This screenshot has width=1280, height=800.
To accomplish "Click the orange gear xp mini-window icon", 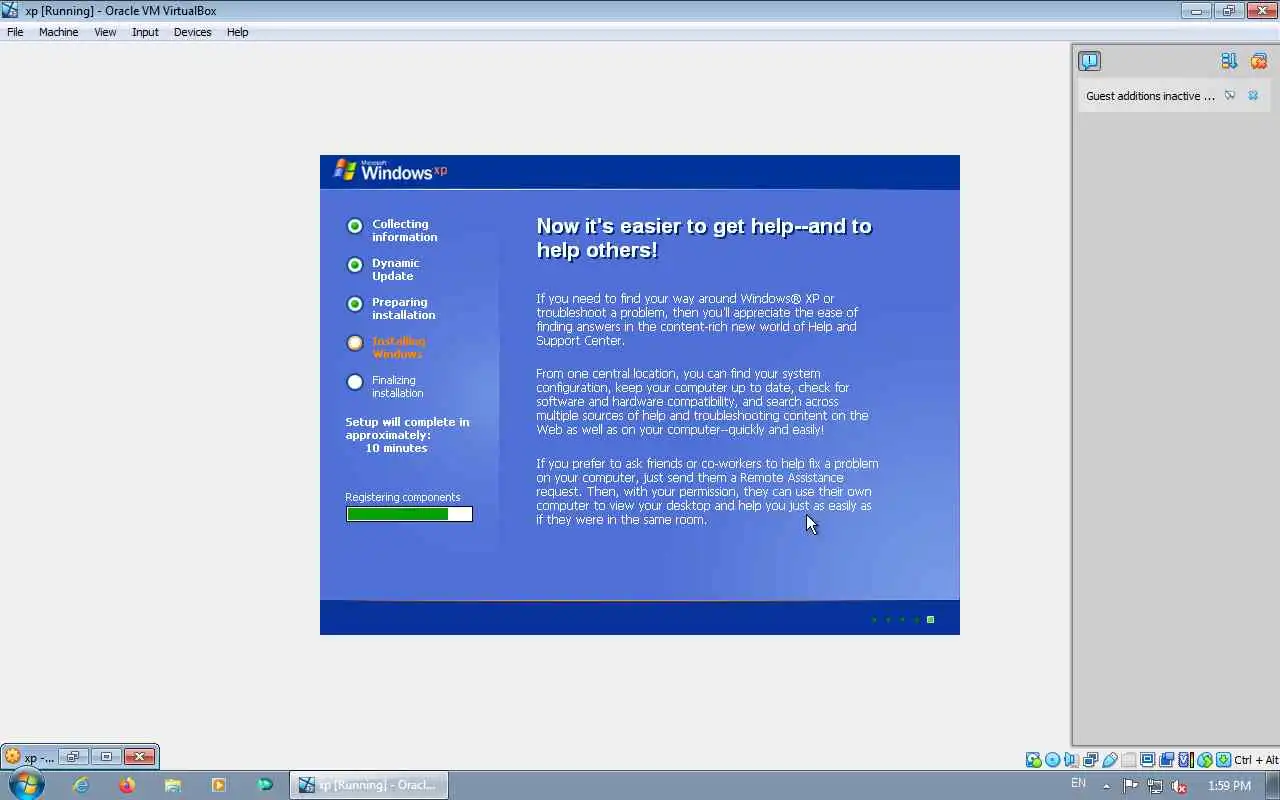I will pos(12,757).
